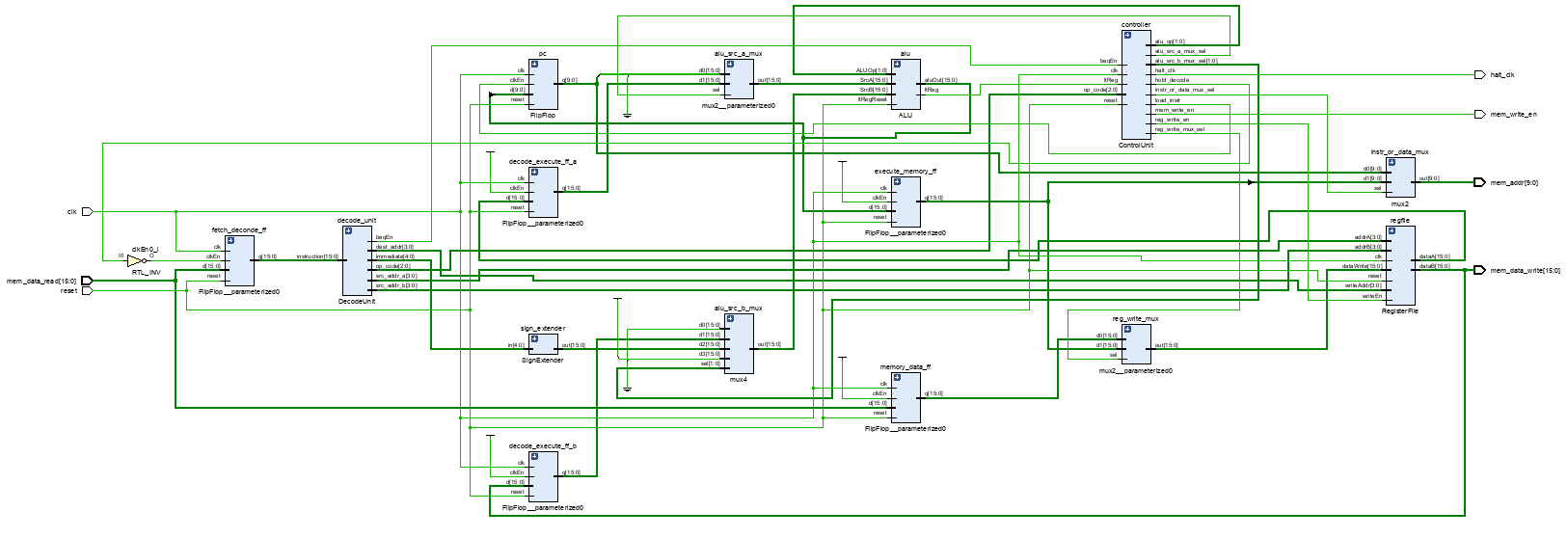
Task: Select the clkEn0_i inverter gate symbol
Action: pos(137,260)
